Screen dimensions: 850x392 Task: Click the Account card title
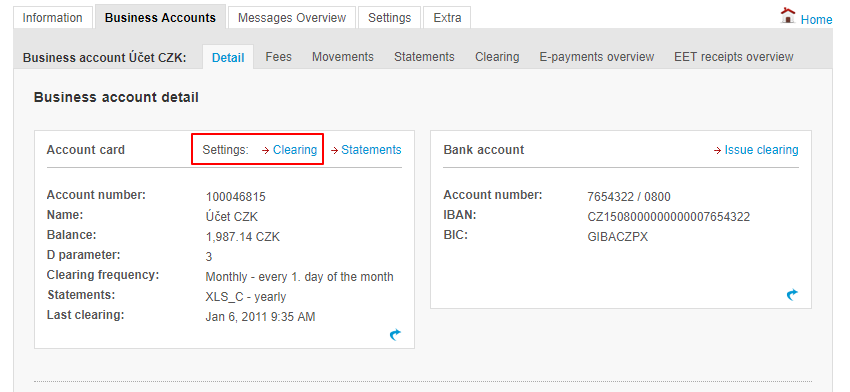pyautogui.click(x=86, y=150)
